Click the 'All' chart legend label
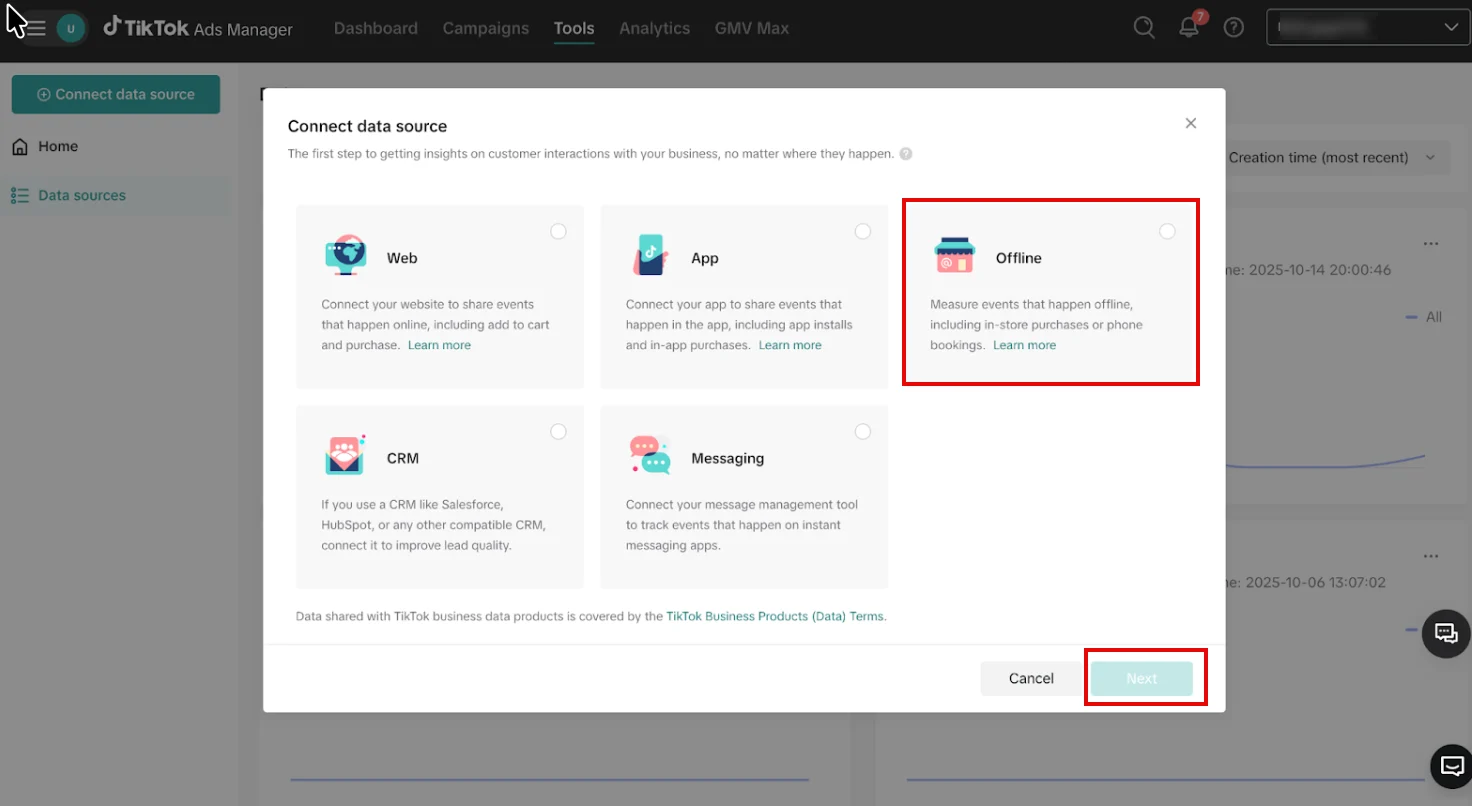1472x806 pixels. click(1434, 317)
